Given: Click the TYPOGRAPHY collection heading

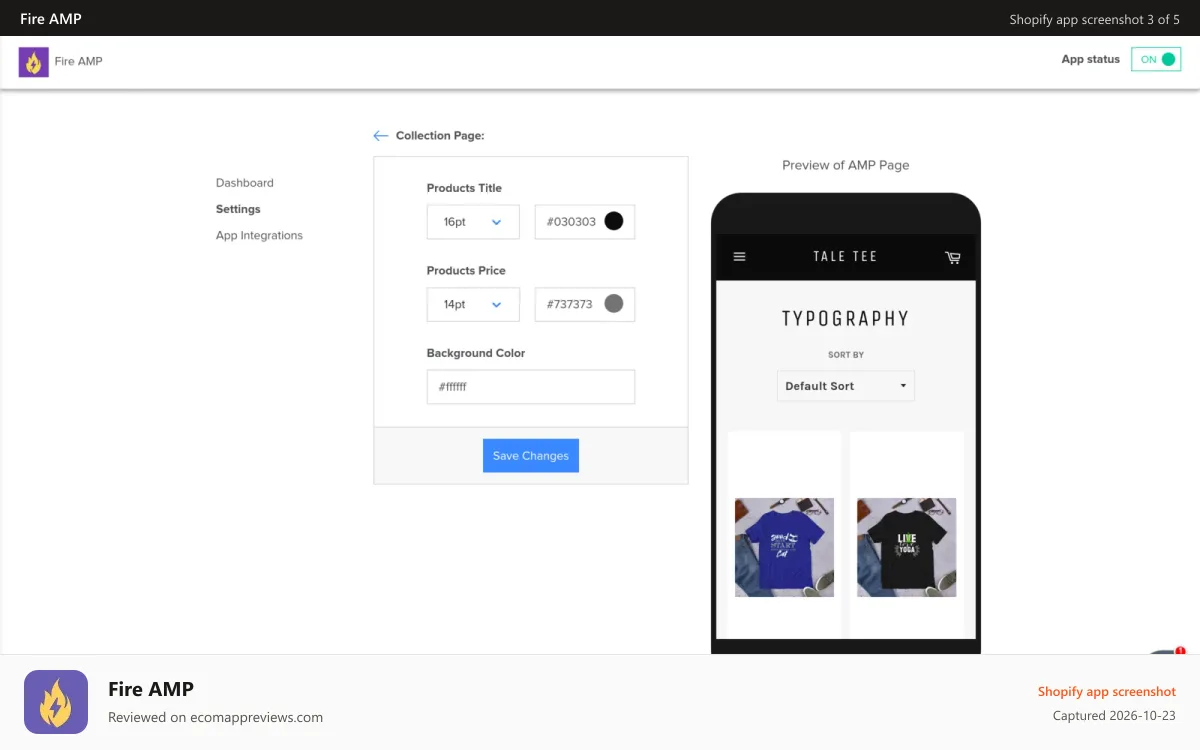Looking at the screenshot, I should tap(845, 319).
